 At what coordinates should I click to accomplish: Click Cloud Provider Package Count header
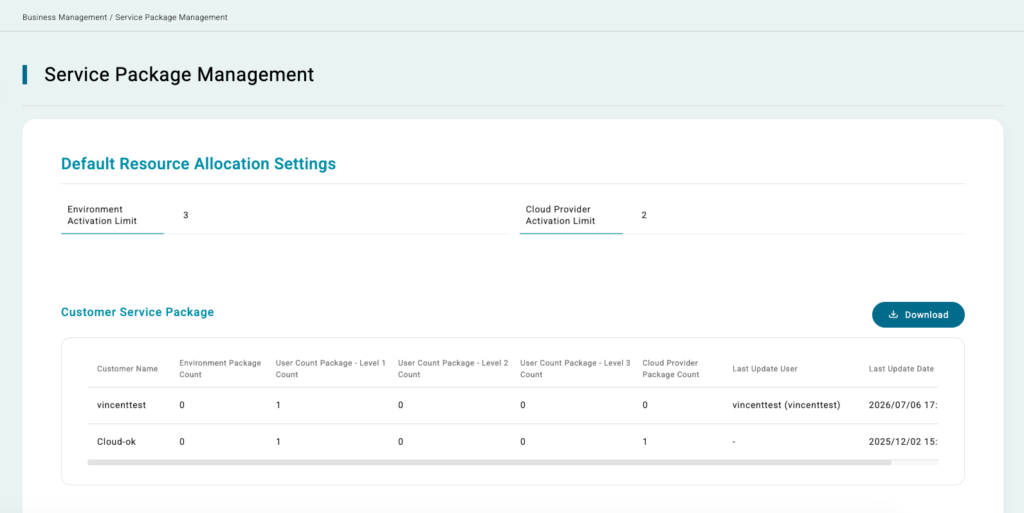click(x=671, y=369)
